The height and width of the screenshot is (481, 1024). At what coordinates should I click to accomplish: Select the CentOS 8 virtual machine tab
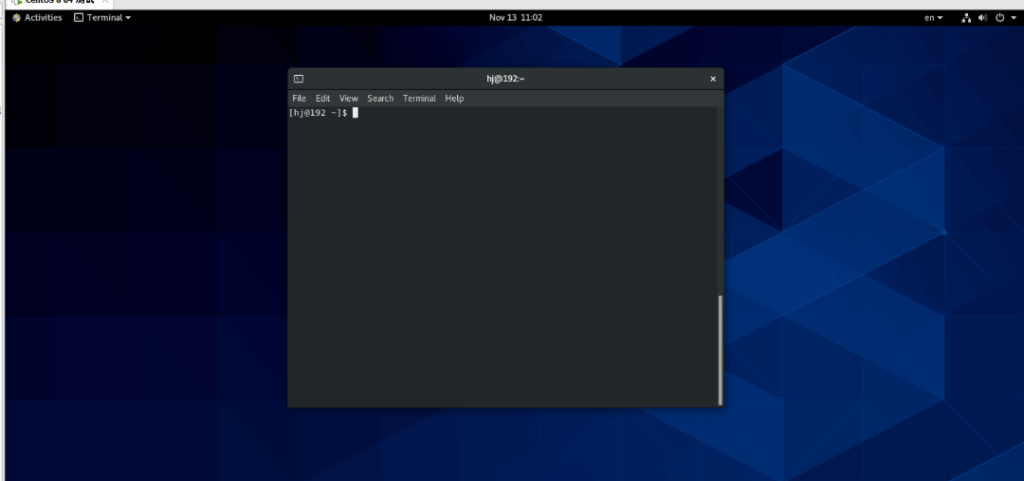50,3
